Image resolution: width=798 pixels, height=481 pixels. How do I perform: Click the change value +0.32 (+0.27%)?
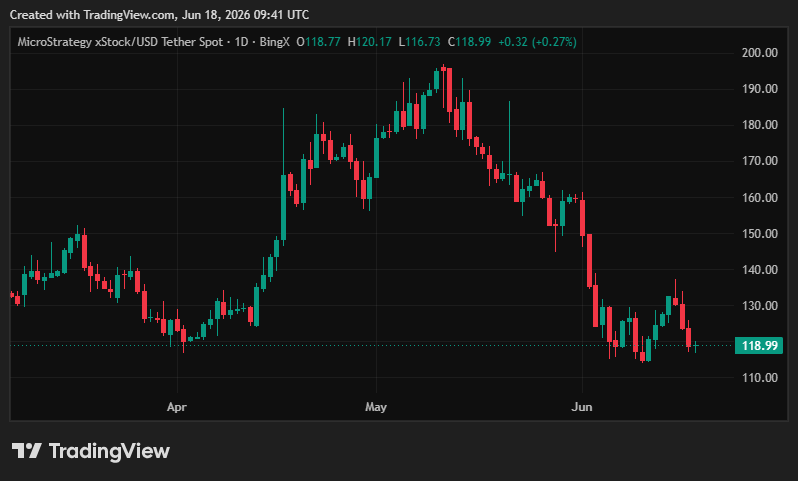tap(537, 42)
